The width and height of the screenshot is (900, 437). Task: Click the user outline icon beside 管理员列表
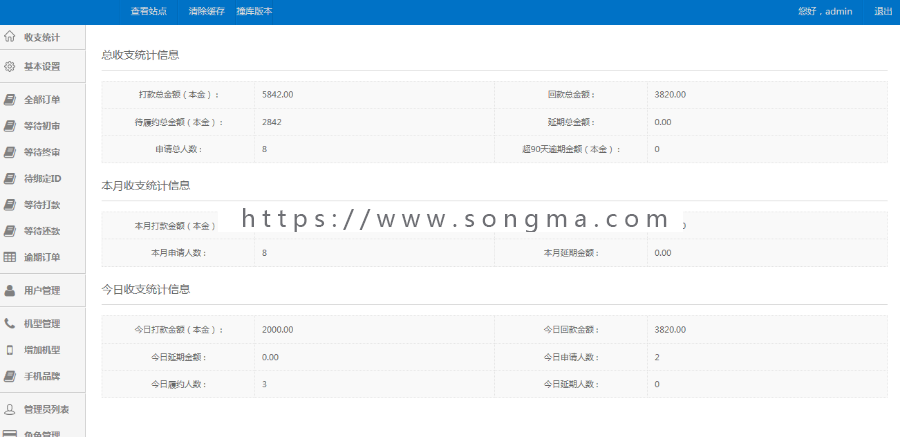coord(9,409)
